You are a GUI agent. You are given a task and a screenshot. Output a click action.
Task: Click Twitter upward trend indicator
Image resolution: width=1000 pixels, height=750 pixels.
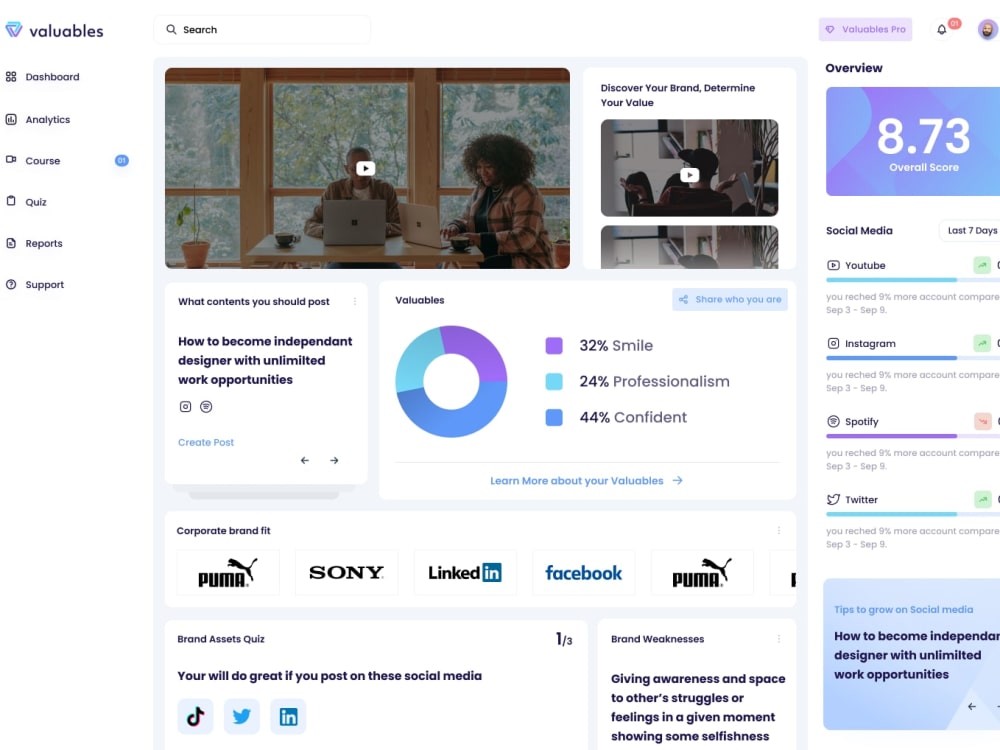pos(982,499)
